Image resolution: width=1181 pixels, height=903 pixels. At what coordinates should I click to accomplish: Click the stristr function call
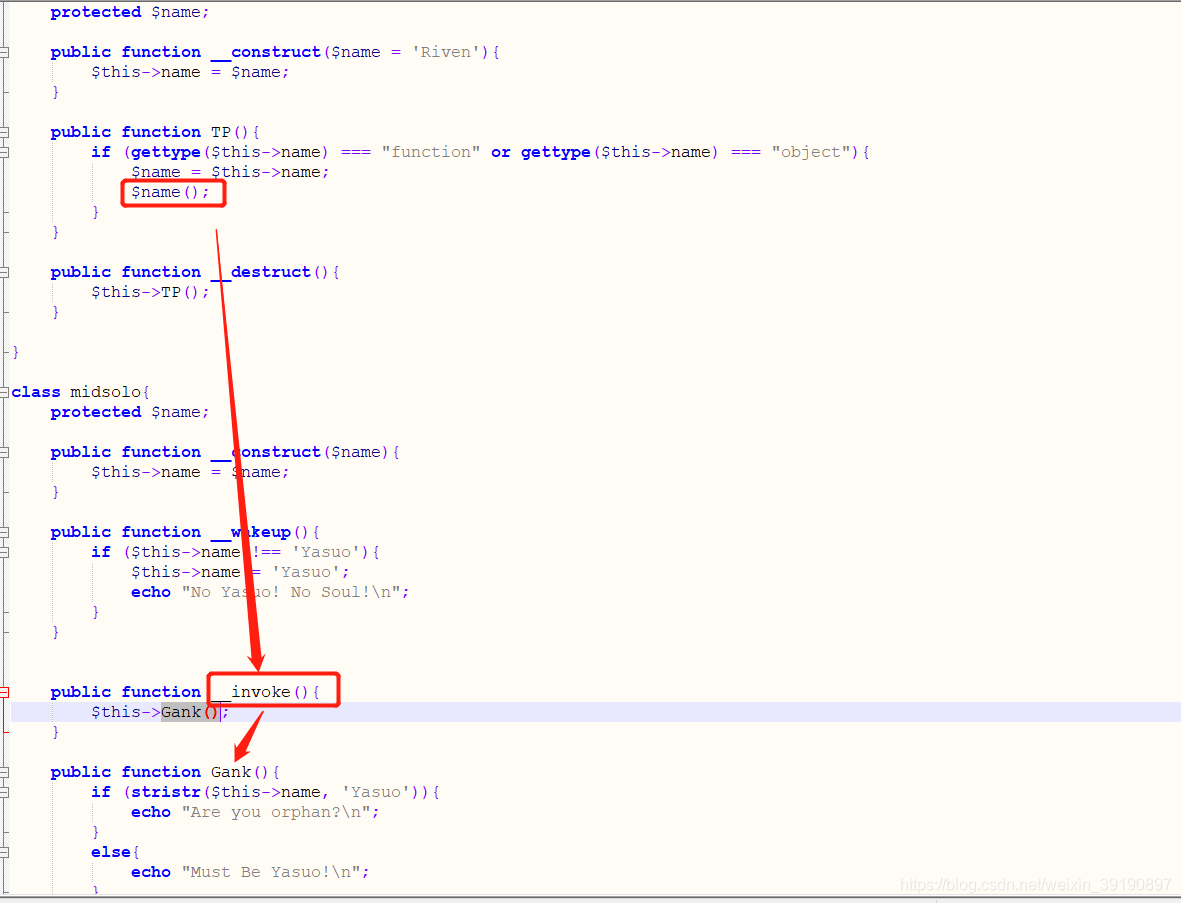pyautogui.click(x=166, y=792)
